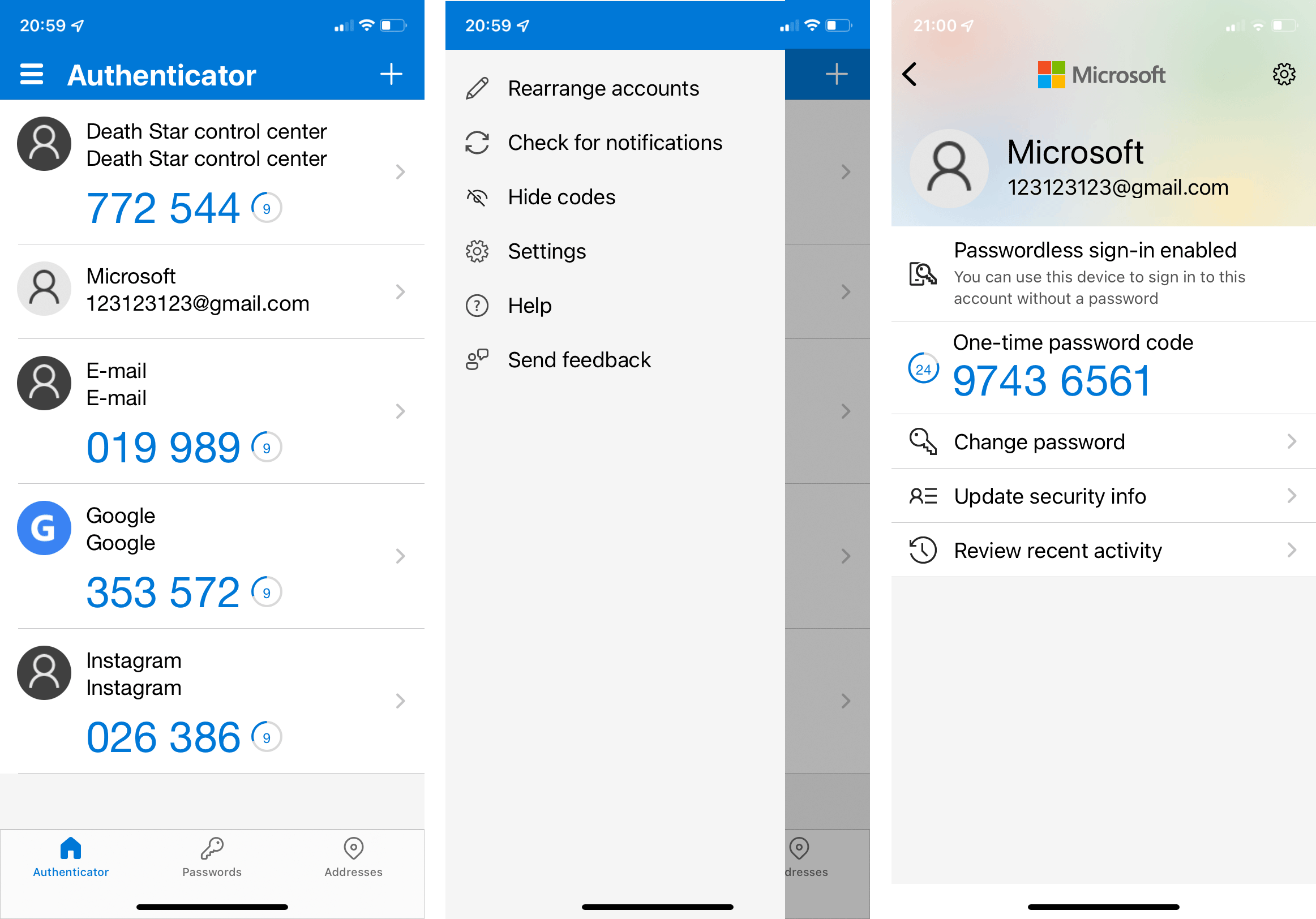Expand the Google account entry
This screenshot has height=919, width=1316.
pos(400,554)
